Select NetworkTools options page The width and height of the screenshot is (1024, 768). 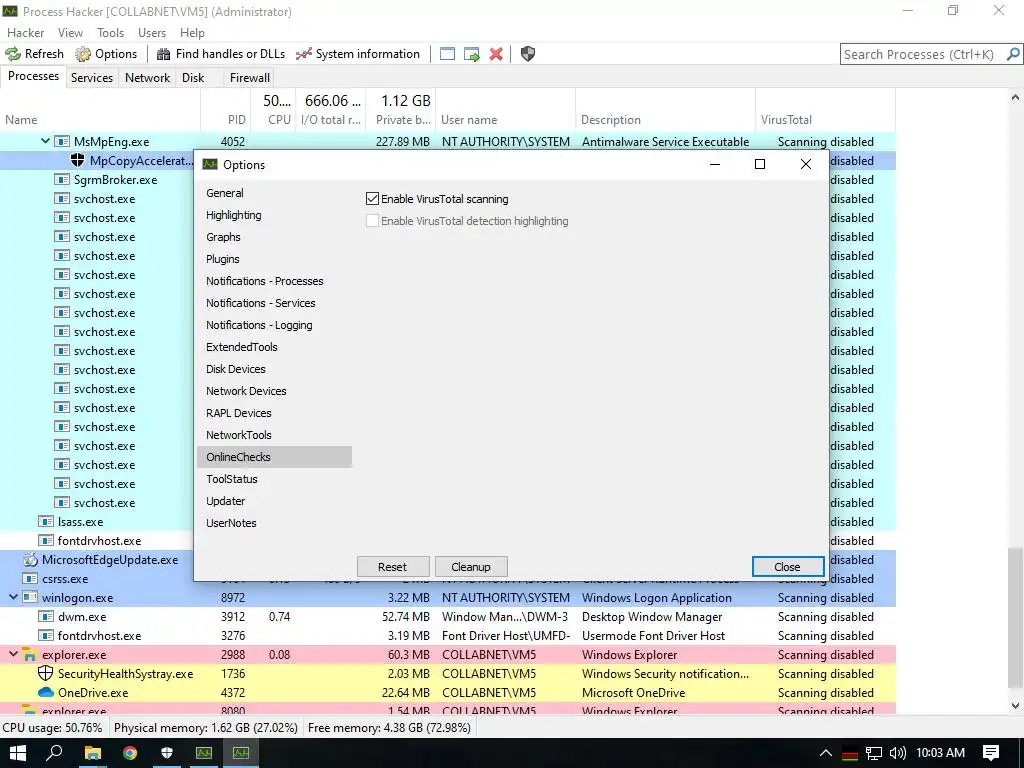(x=239, y=435)
